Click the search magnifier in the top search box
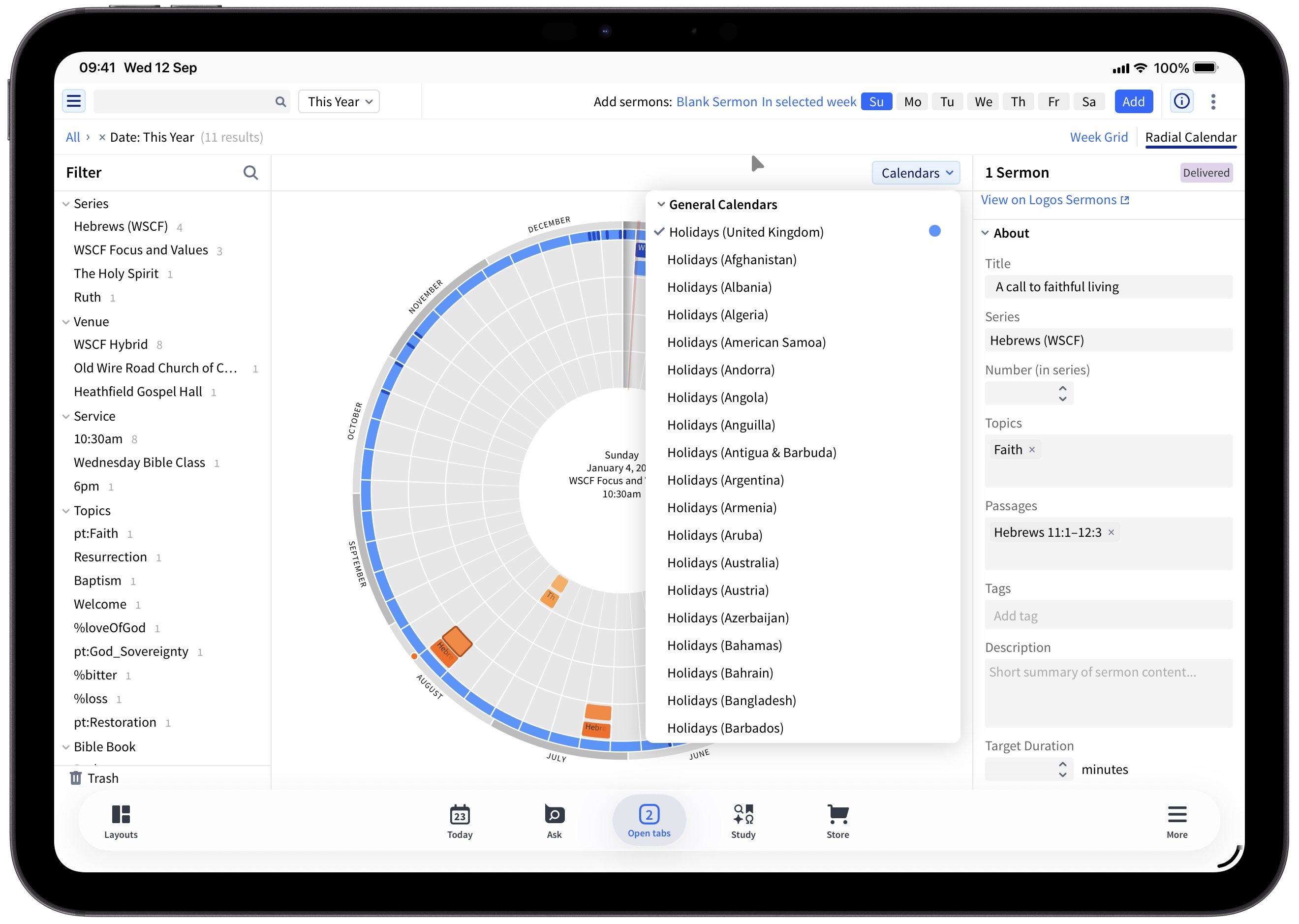The height and width of the screenshot is (924, 1299). tap(280, 102)
